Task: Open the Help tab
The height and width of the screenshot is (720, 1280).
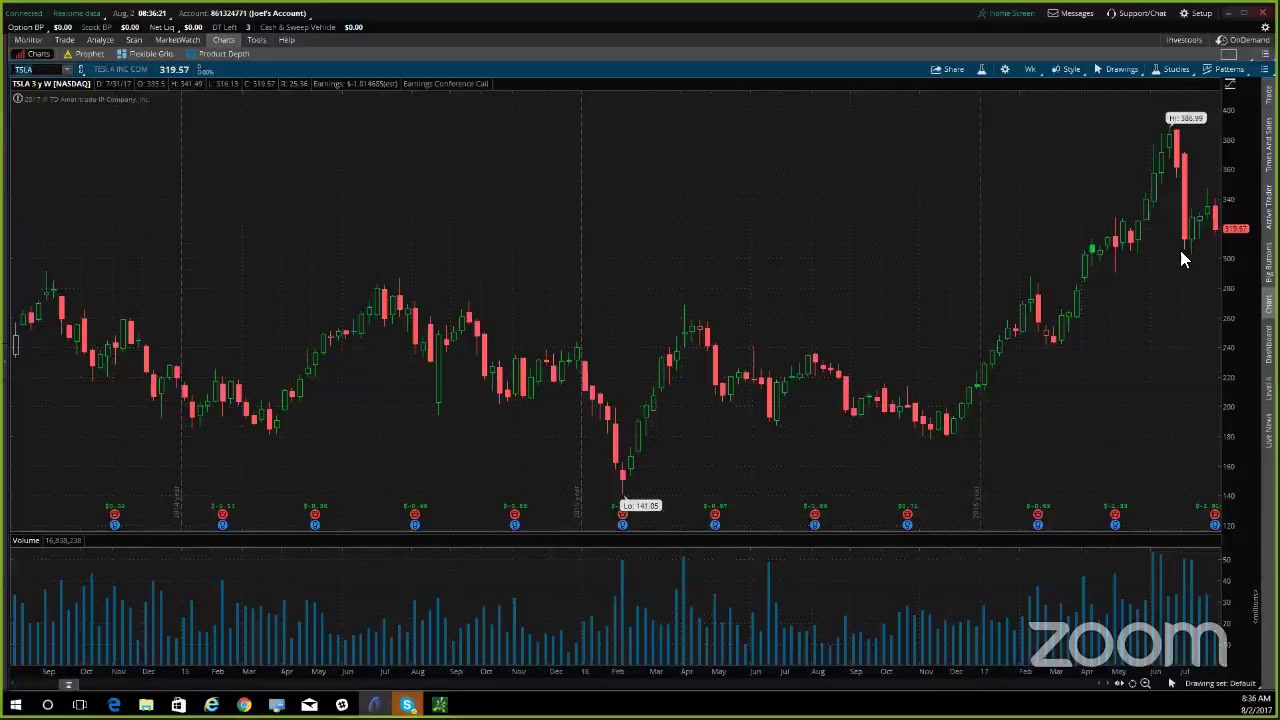Action: pyautogui.click(x=287, y=40)
